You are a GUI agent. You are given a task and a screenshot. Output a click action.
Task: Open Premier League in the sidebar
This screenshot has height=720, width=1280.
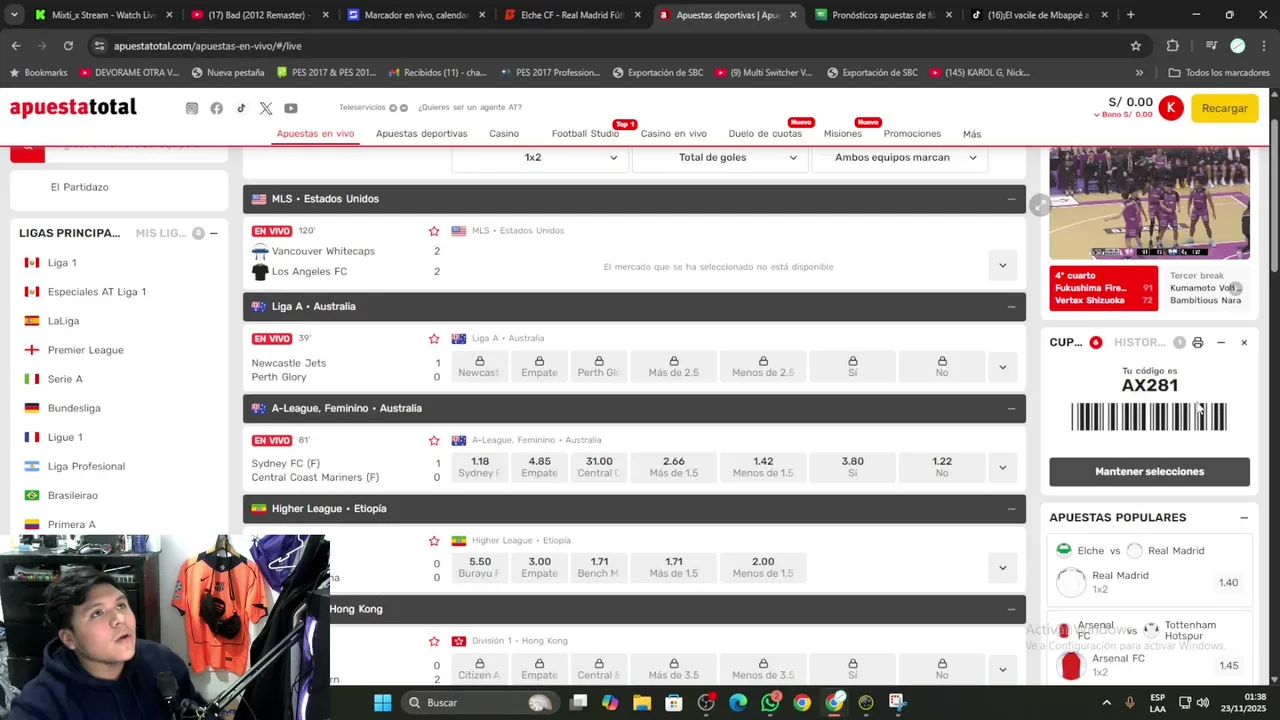[86, 350]
